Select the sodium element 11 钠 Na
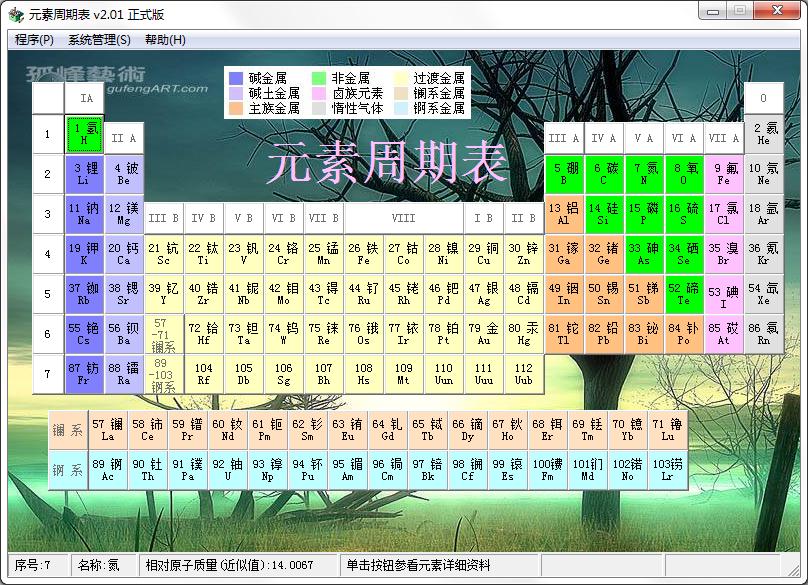This screenshot has height=585, width=808. point(85,214)
